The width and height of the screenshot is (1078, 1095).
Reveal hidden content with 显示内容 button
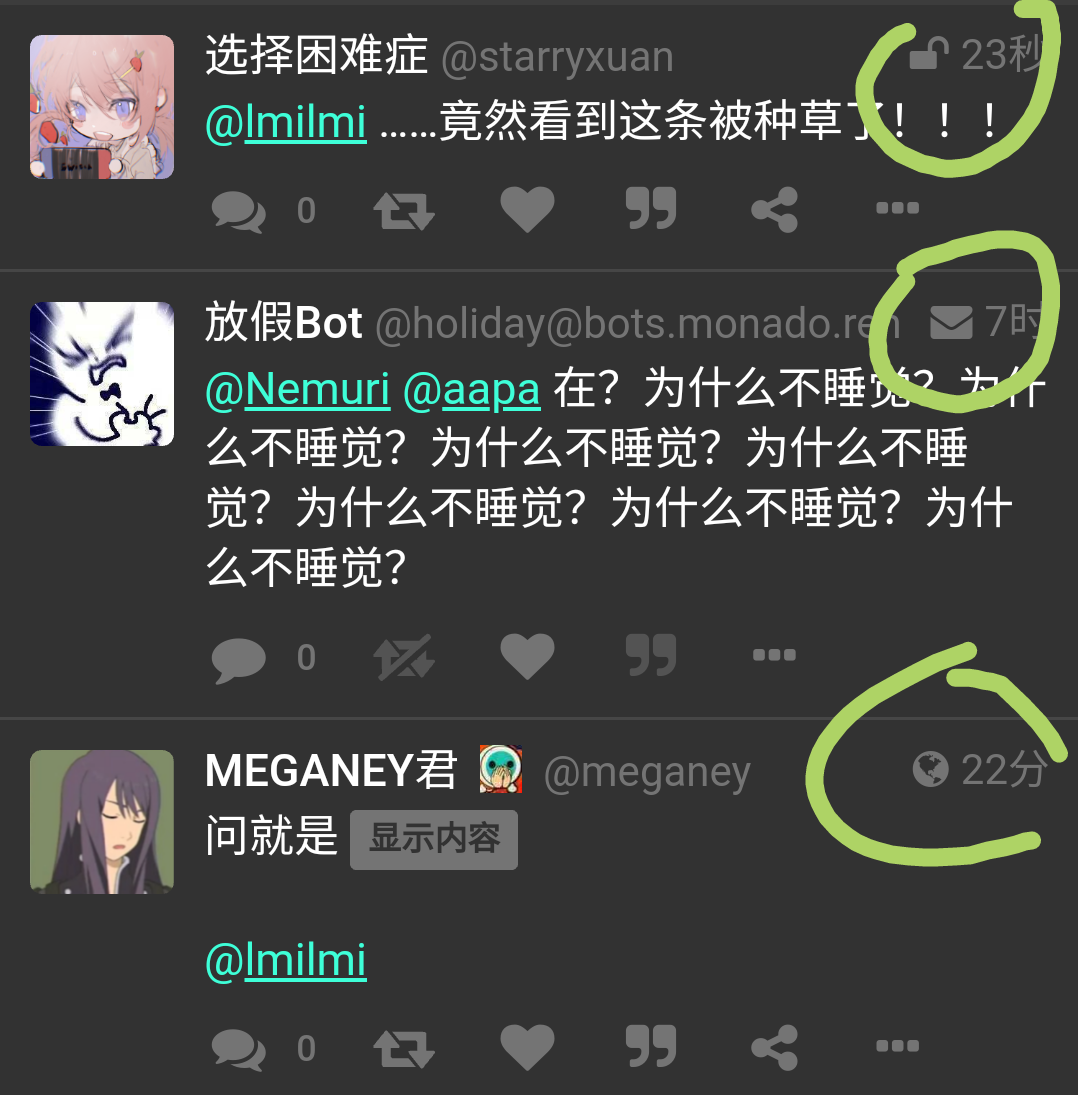pos(434,839)
